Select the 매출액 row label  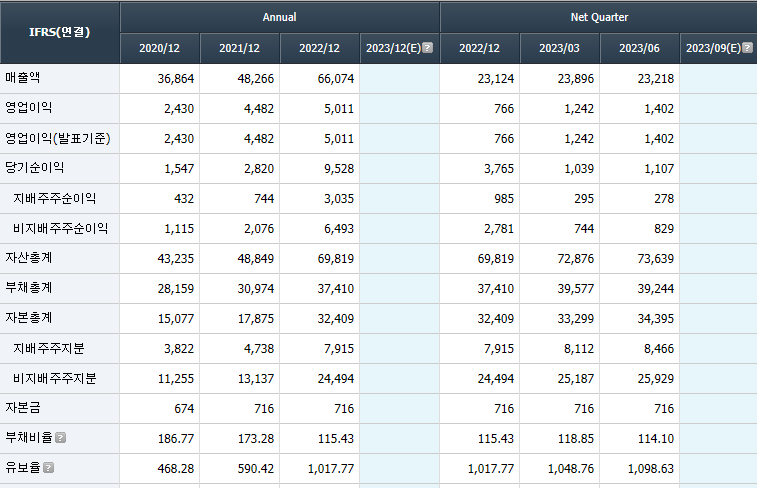point(23,78)
